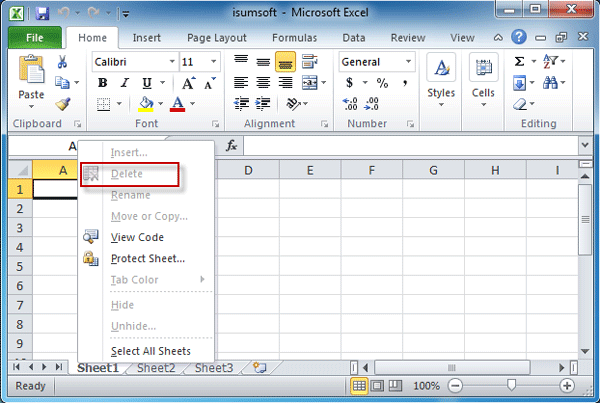Click the Find & Select binoculars icon
The height and width of the screenshot is (403, 600).
click(550, 83)
